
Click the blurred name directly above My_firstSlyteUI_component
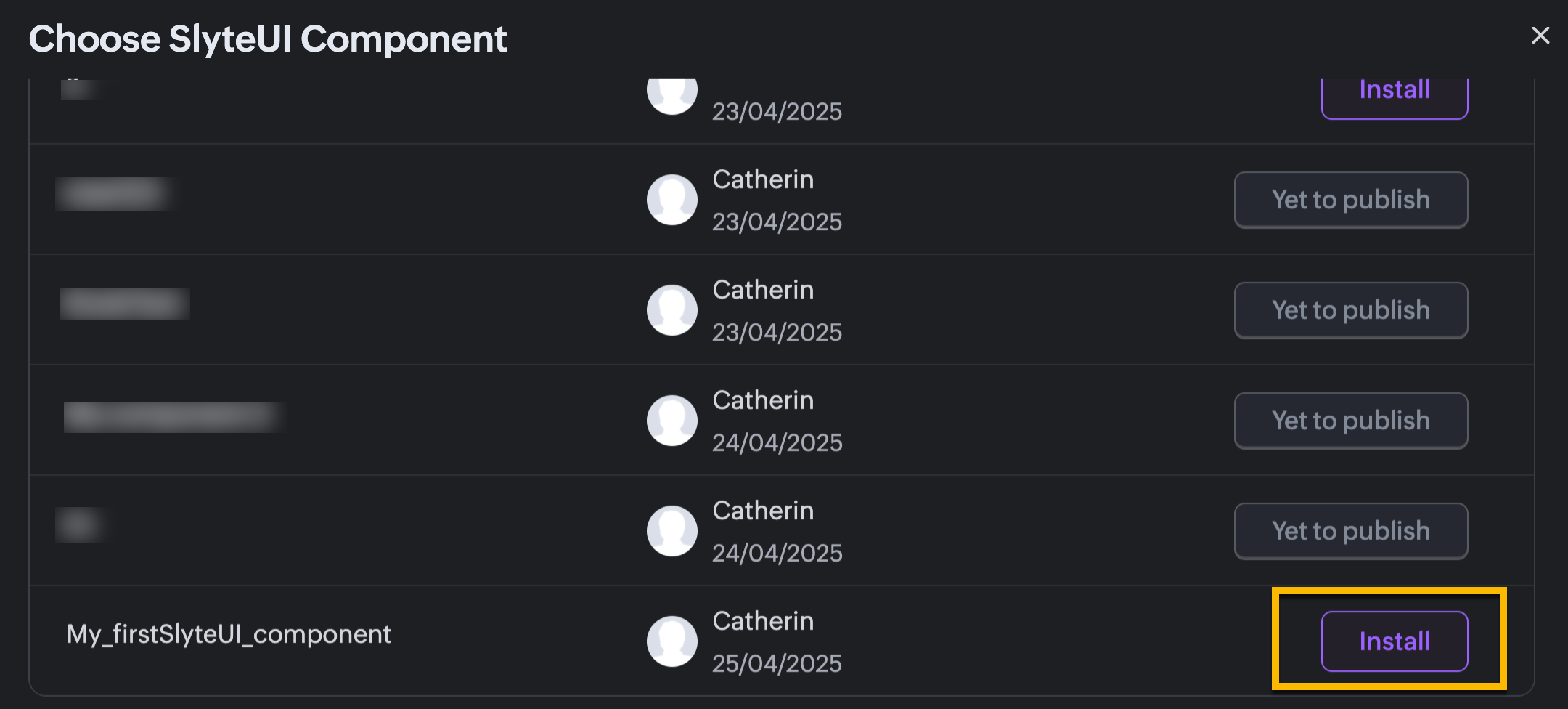[81, 525]
